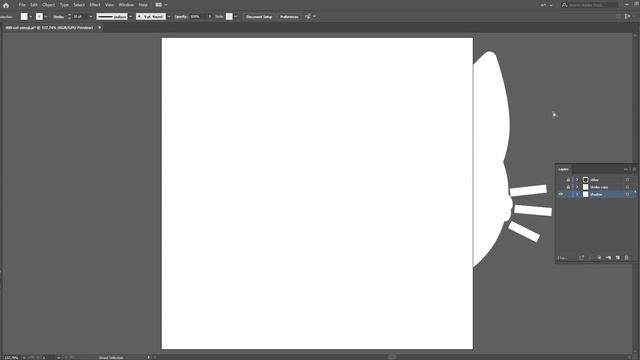Open the Object menu
Viewport: 640px width, 360px height.
pos(49,5)
